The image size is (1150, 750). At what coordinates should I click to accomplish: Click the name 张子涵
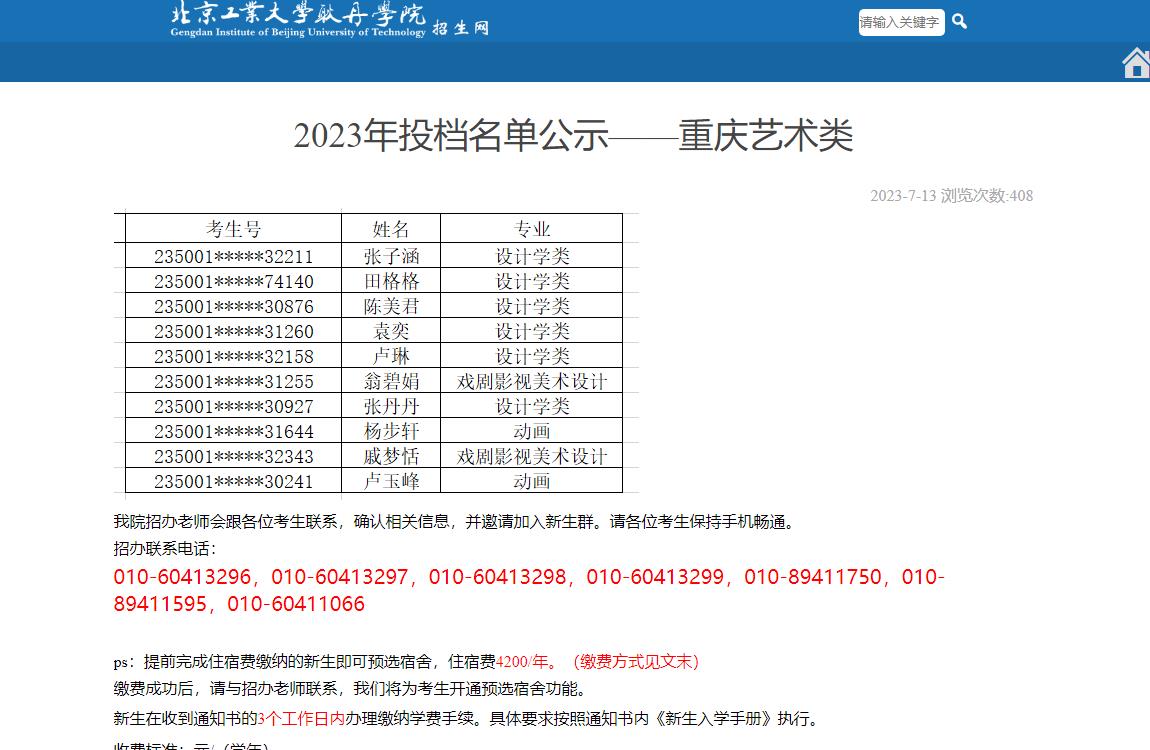(391, 257)
